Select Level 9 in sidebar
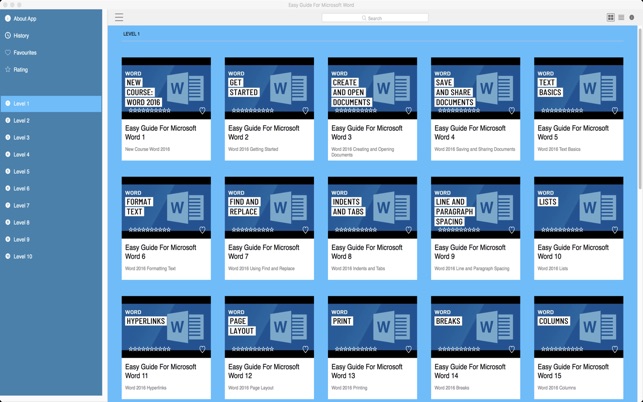The width and height of the screenshot is (643, 402). click(x=51, y=240)
